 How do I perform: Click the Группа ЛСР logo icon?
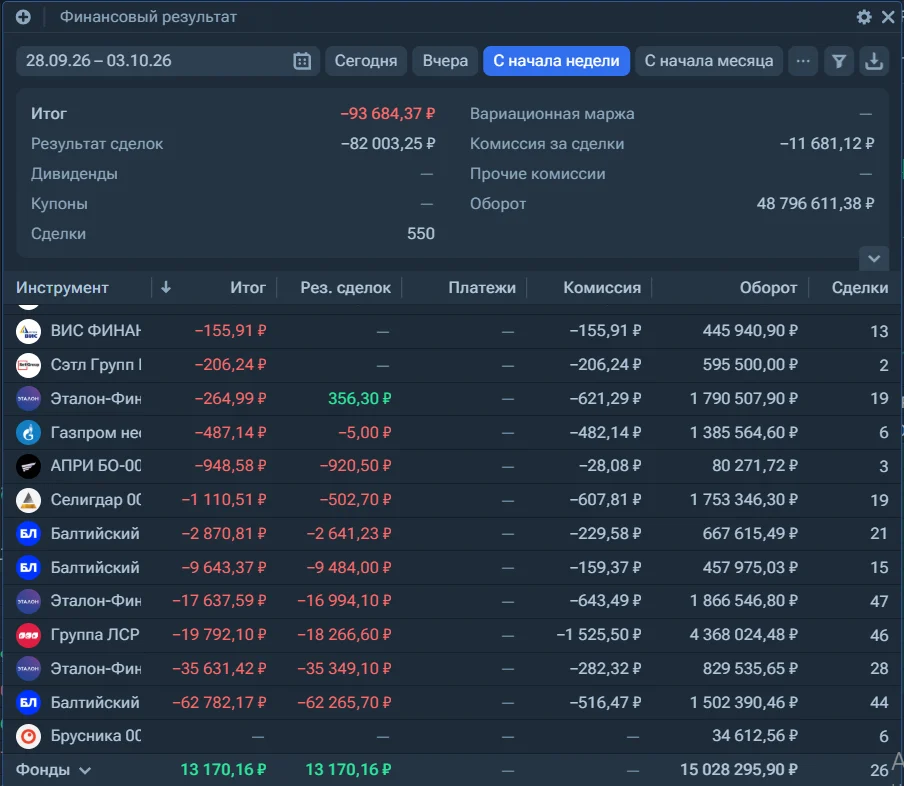coord(28,635)
